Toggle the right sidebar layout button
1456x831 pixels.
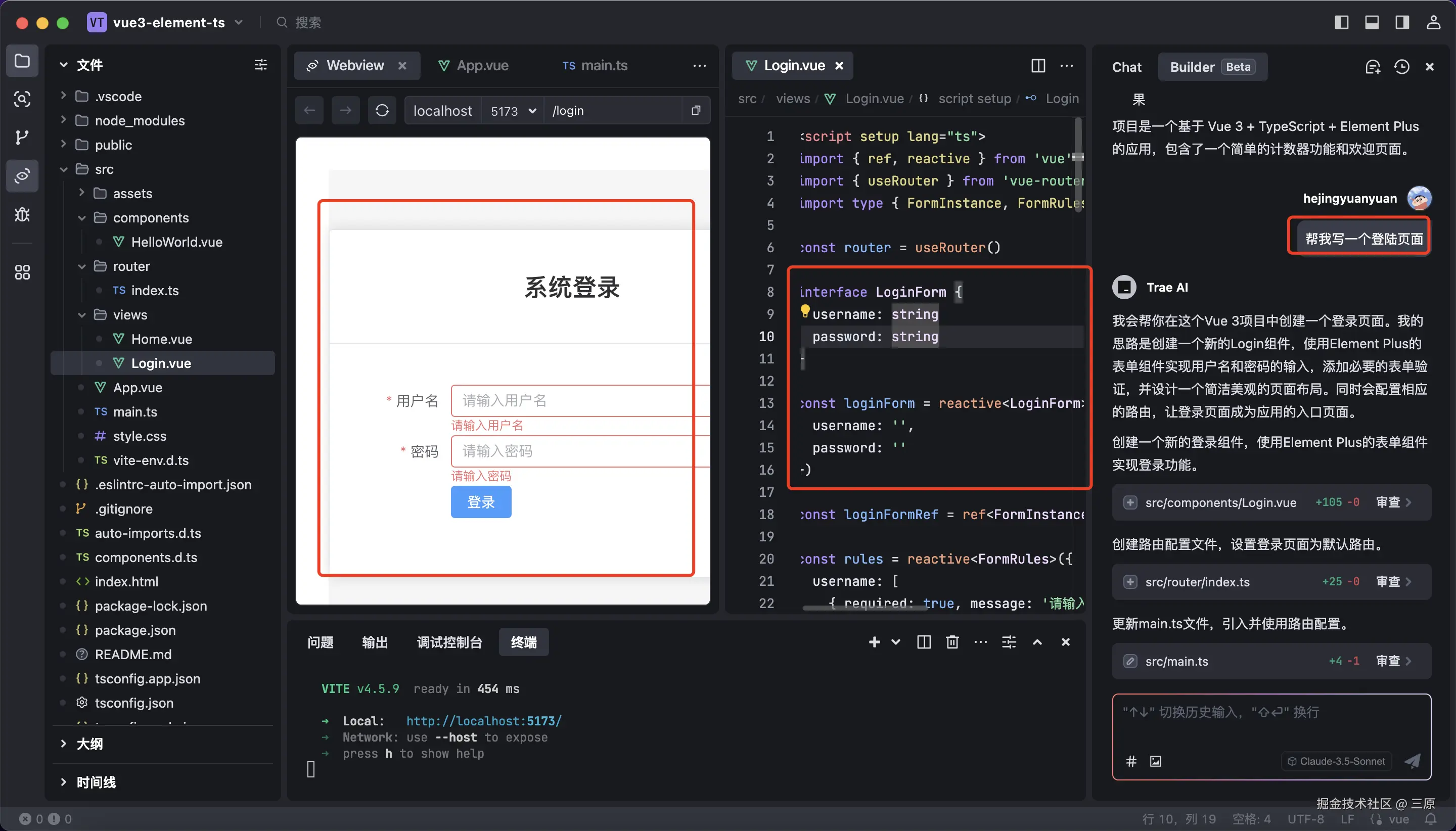1402,22
